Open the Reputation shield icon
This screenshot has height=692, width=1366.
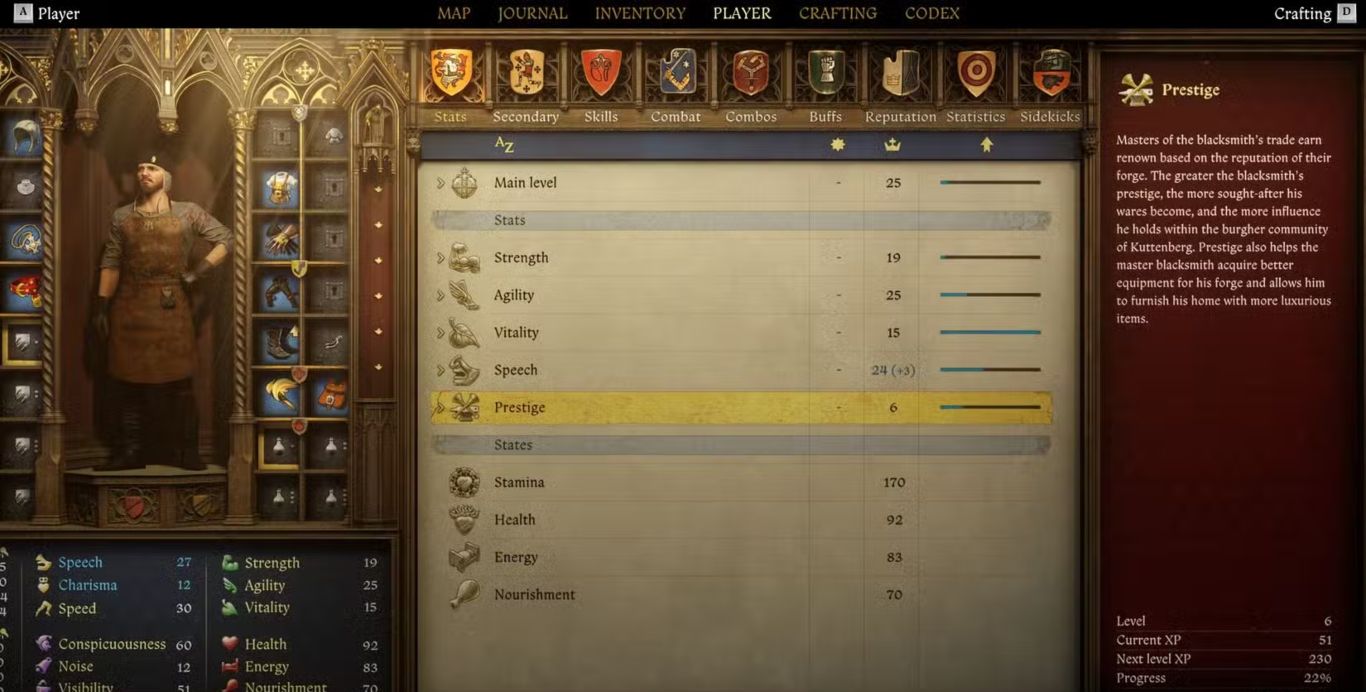pos(901,73)
